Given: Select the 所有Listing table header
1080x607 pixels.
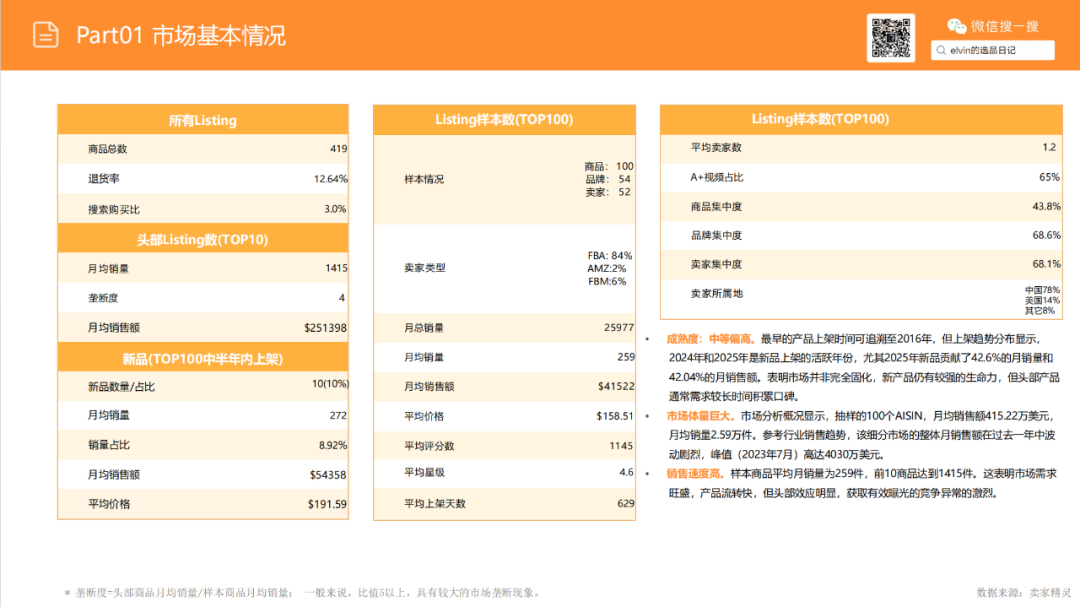Looking at the screenshot, I should click(203, 119).
